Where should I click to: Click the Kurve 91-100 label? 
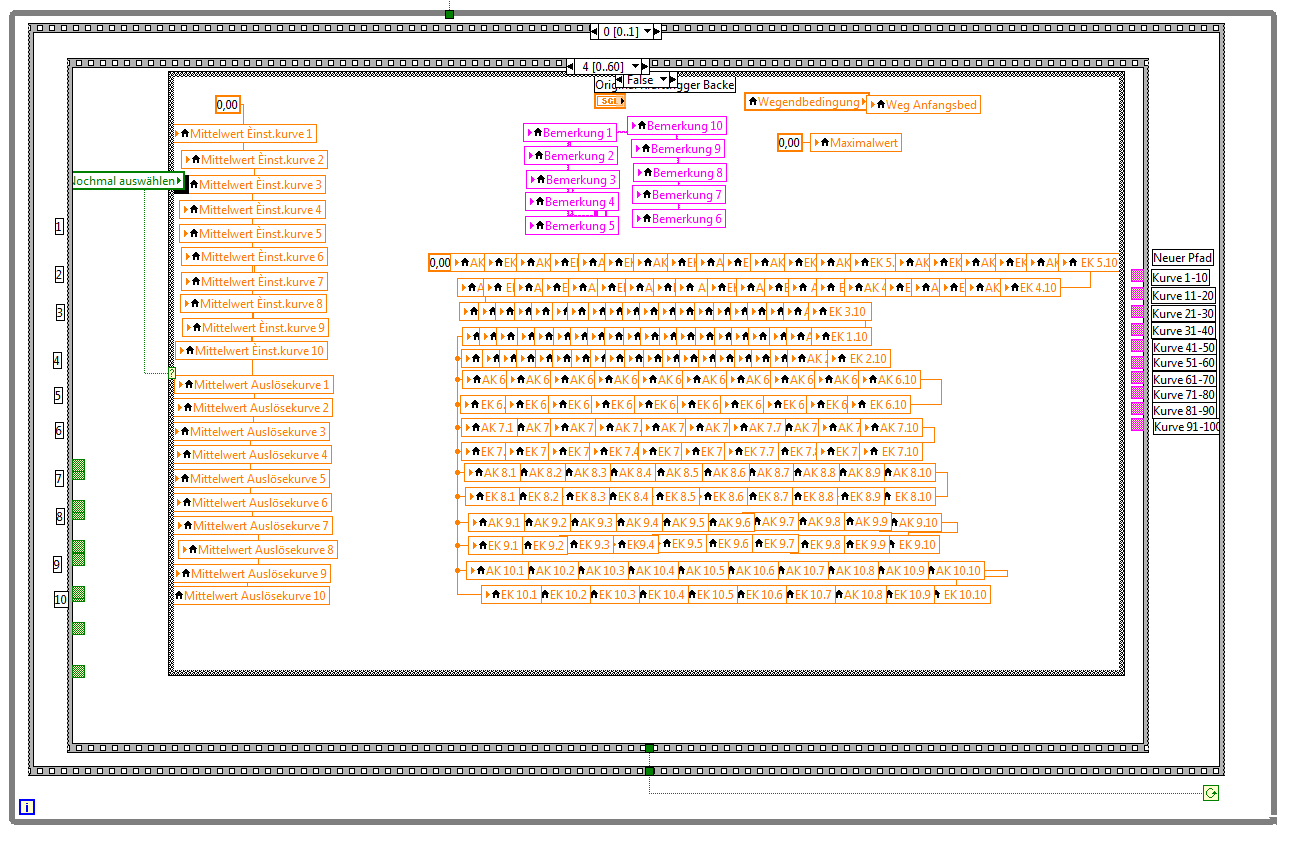[1185, 427]
